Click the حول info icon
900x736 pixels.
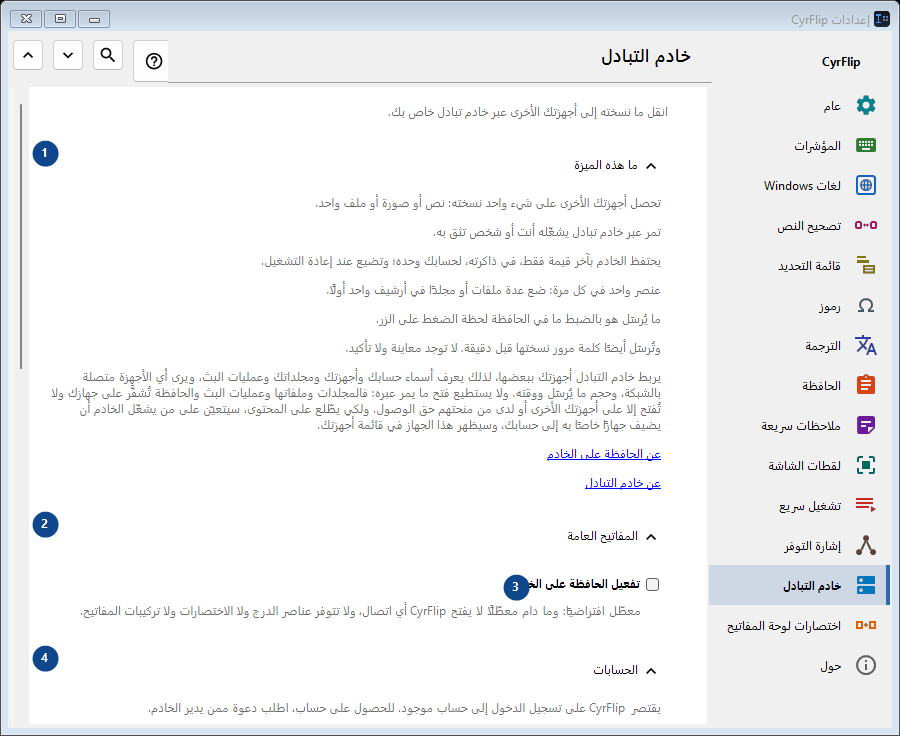click(866, 665)
